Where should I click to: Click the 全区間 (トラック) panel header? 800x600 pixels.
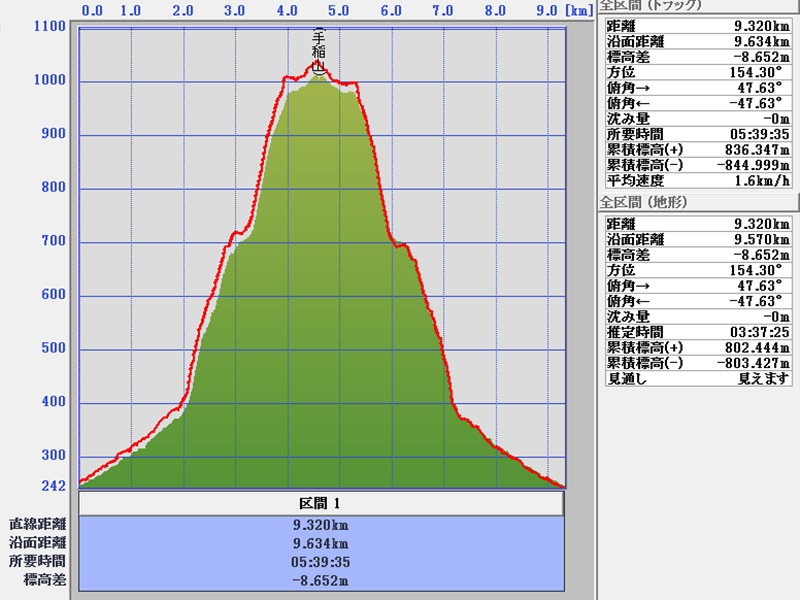(x=648, y=6)
